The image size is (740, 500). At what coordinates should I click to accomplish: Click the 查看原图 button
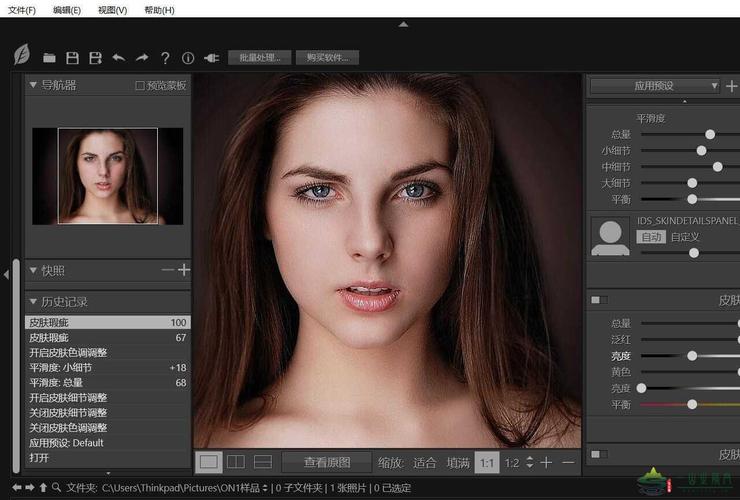pyautogui.click(x=327, y=462)
